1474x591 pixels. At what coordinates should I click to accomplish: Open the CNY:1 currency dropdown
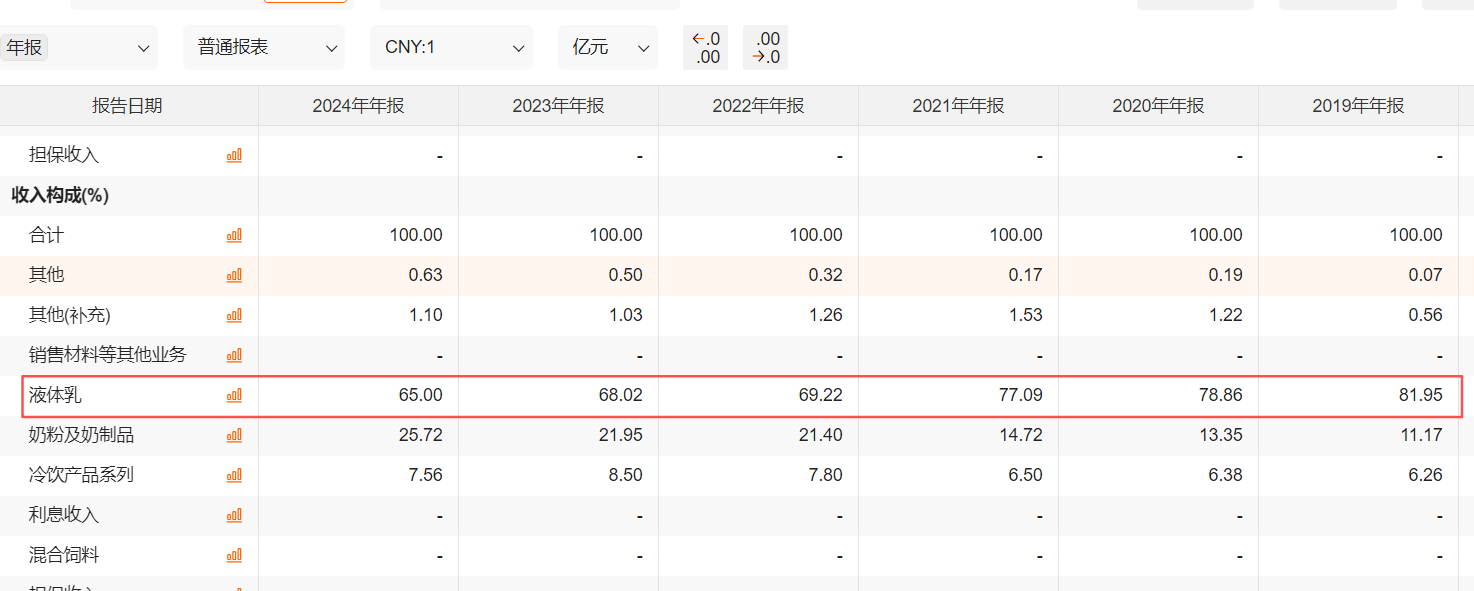click(451, 48)
